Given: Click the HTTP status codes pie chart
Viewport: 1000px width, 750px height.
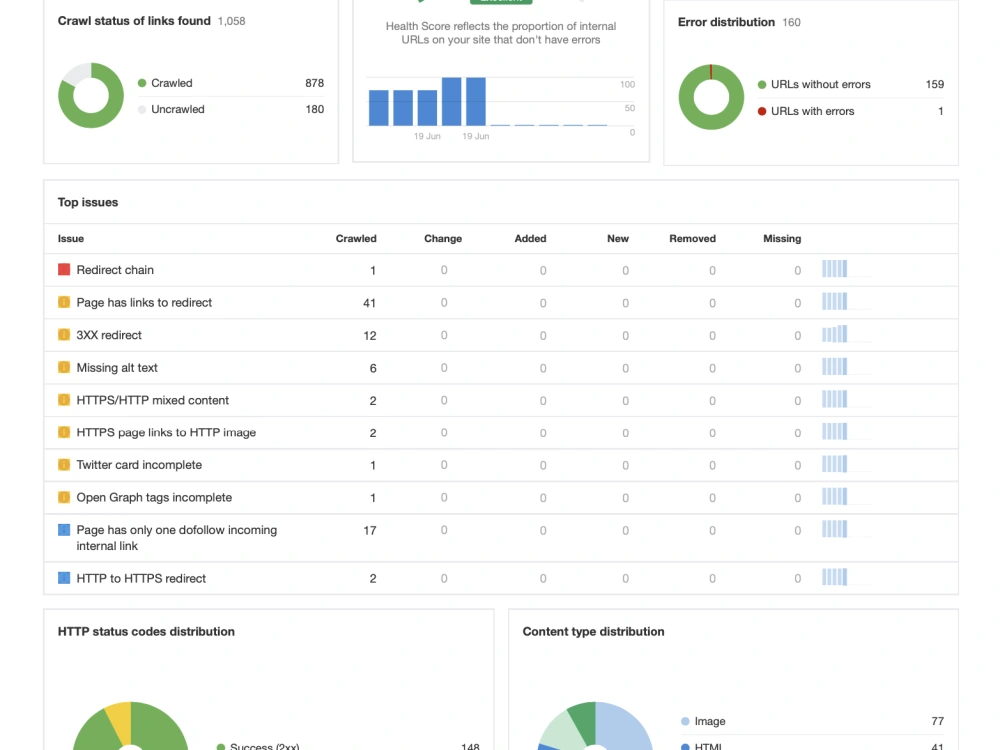Looking at the screenshot, I should click(131, 726).
